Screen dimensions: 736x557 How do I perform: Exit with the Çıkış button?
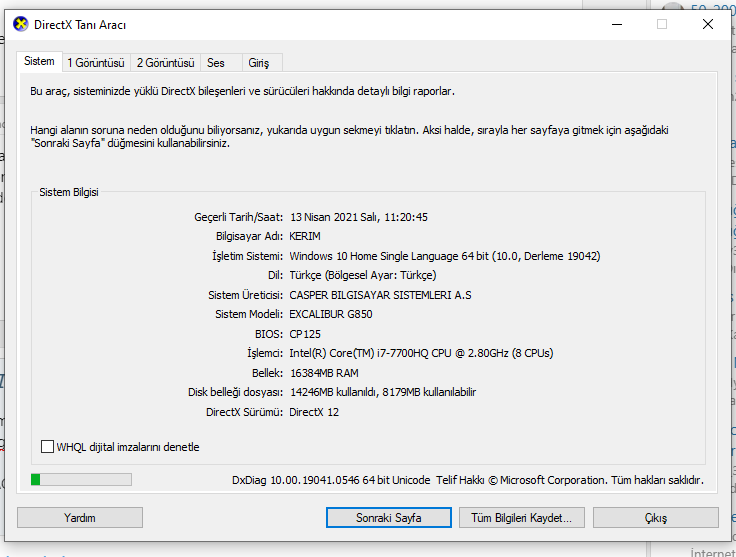click(x=656, y=518)
